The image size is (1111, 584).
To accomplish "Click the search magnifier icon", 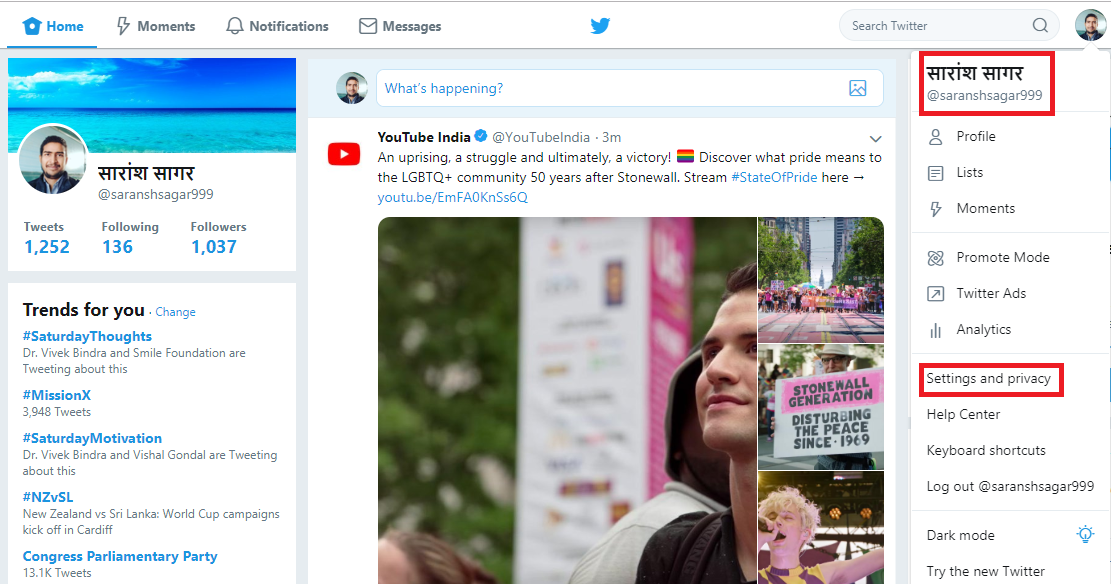I will point(1039,26).
